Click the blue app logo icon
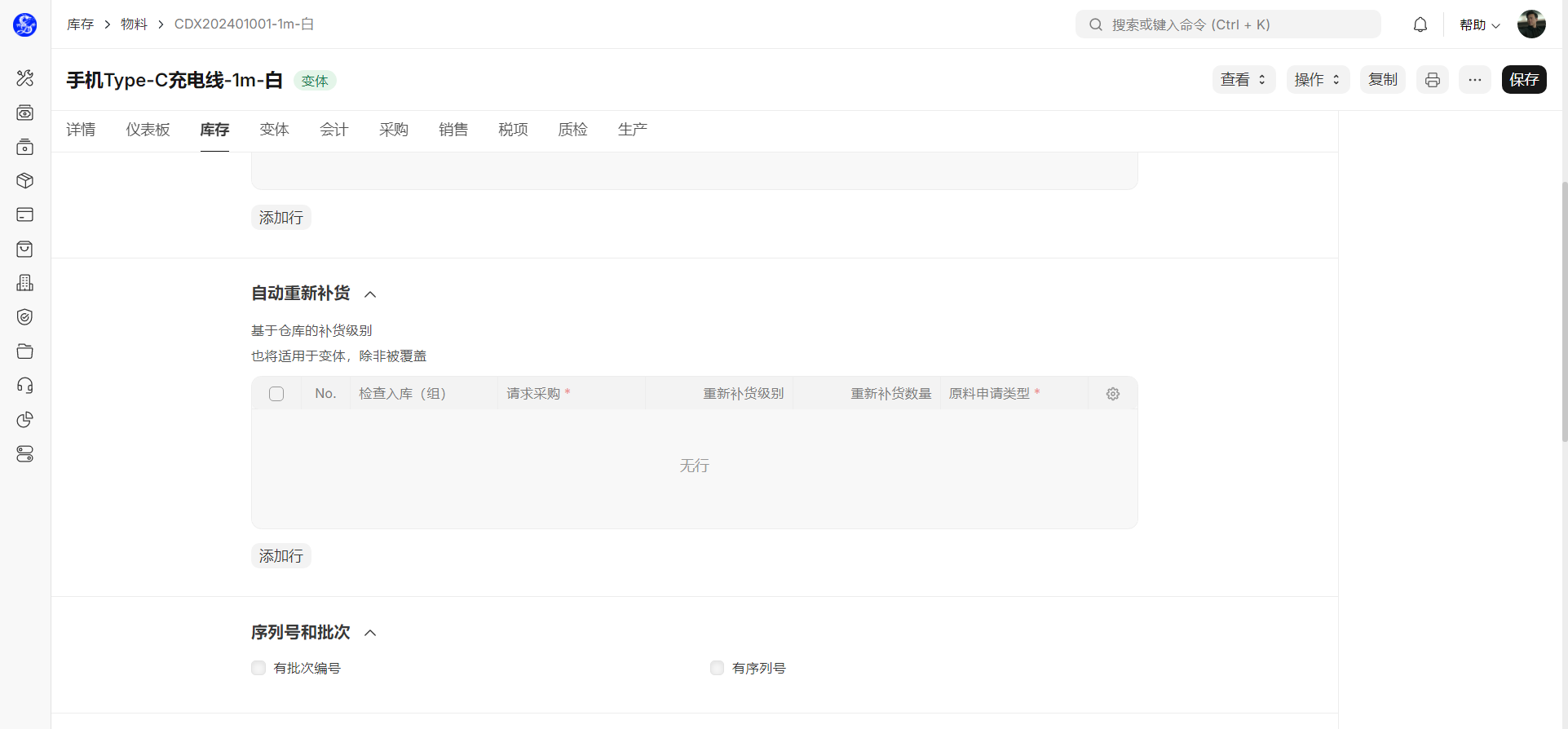Screen dimensions: 1568x729 (x=24, y=24)
